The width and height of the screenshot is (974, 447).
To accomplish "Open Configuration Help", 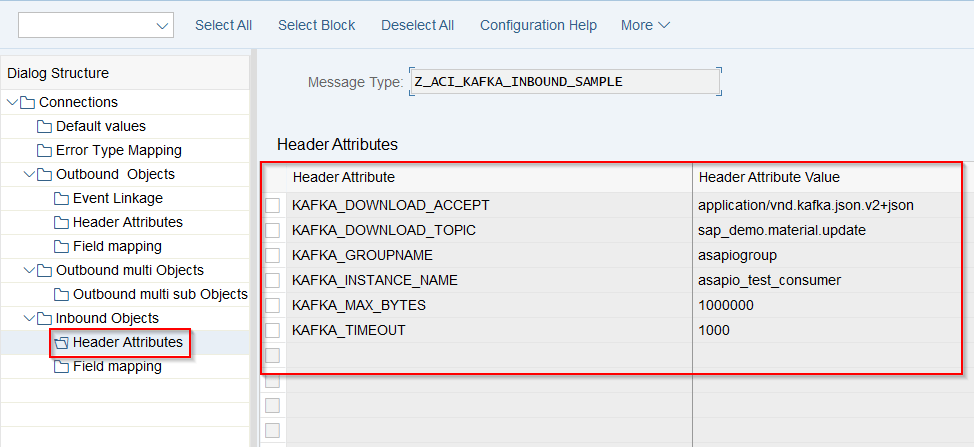I will (539, 25).
